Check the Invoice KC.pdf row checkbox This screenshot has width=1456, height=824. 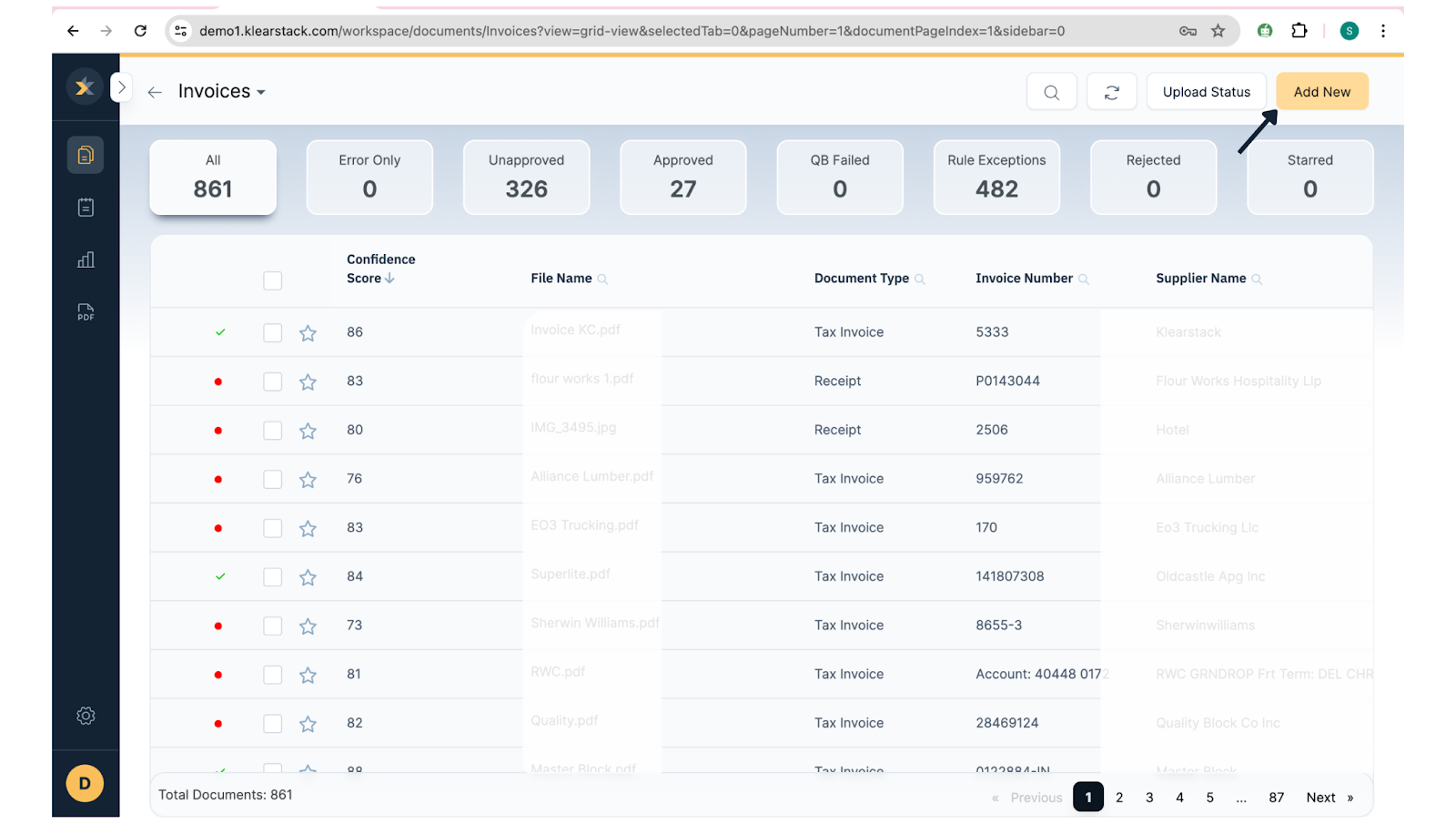(272, 333)
